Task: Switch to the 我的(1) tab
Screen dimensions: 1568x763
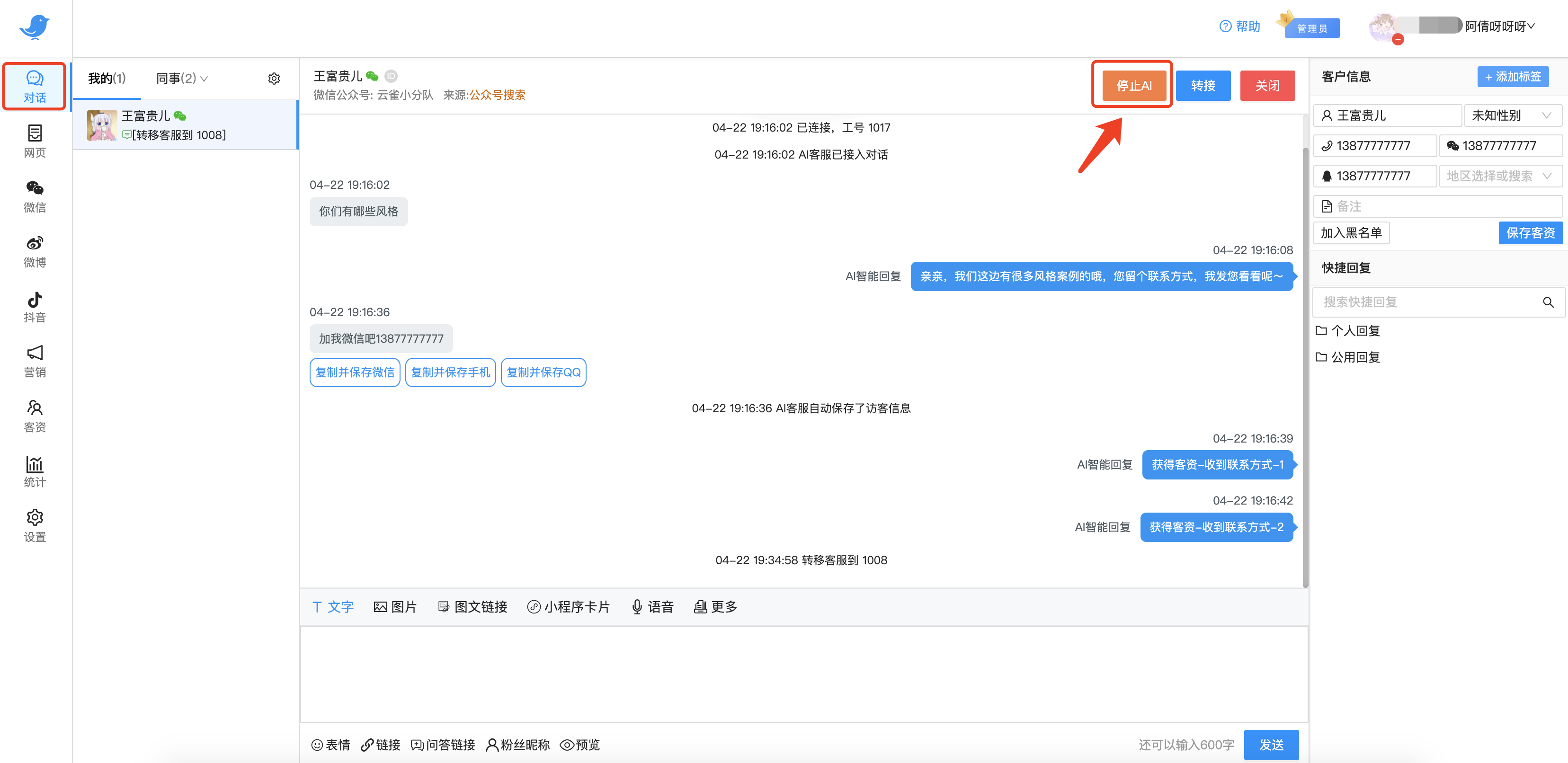Action: point(107,78)
